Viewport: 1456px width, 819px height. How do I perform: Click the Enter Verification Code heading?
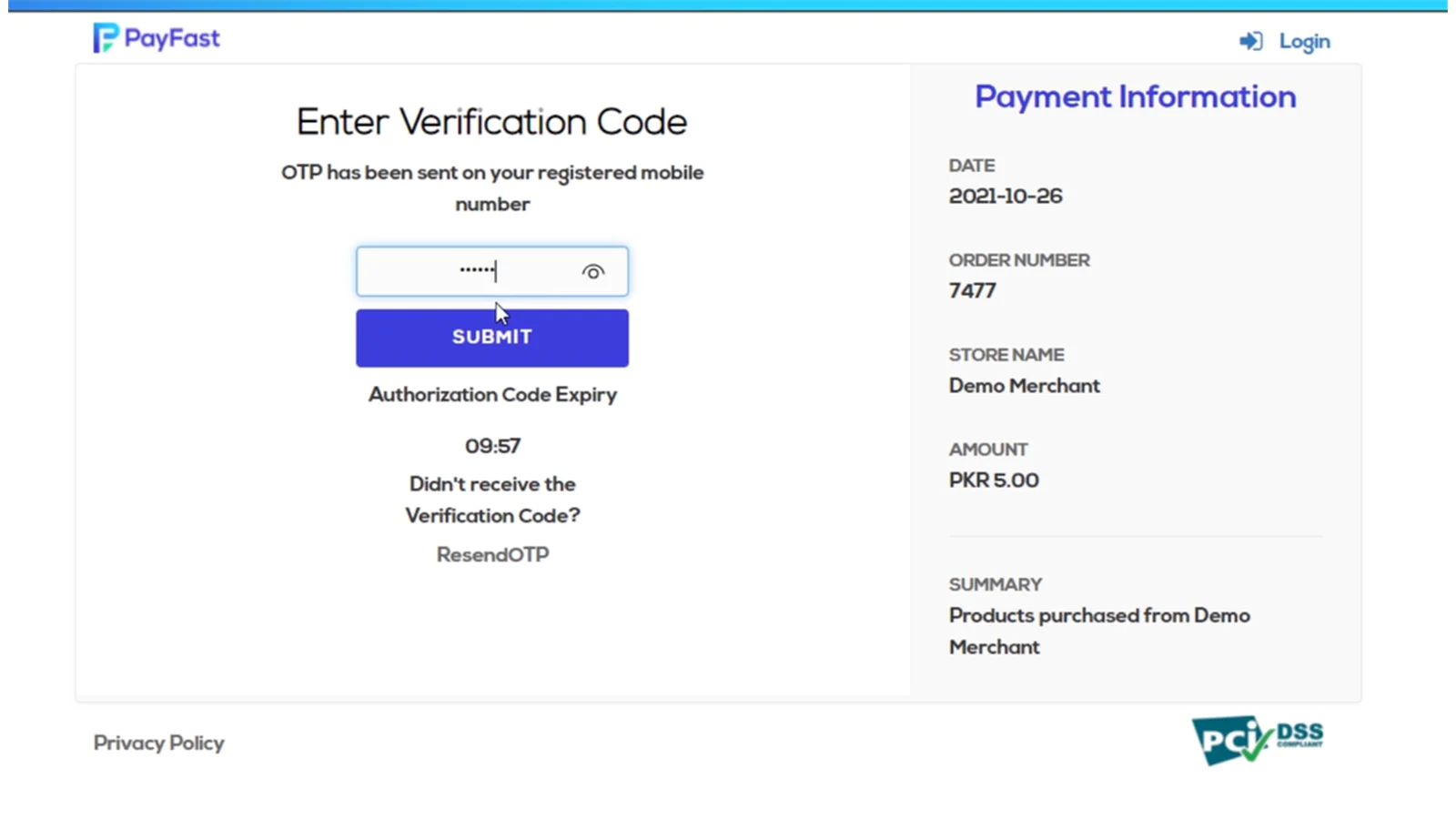491,122
